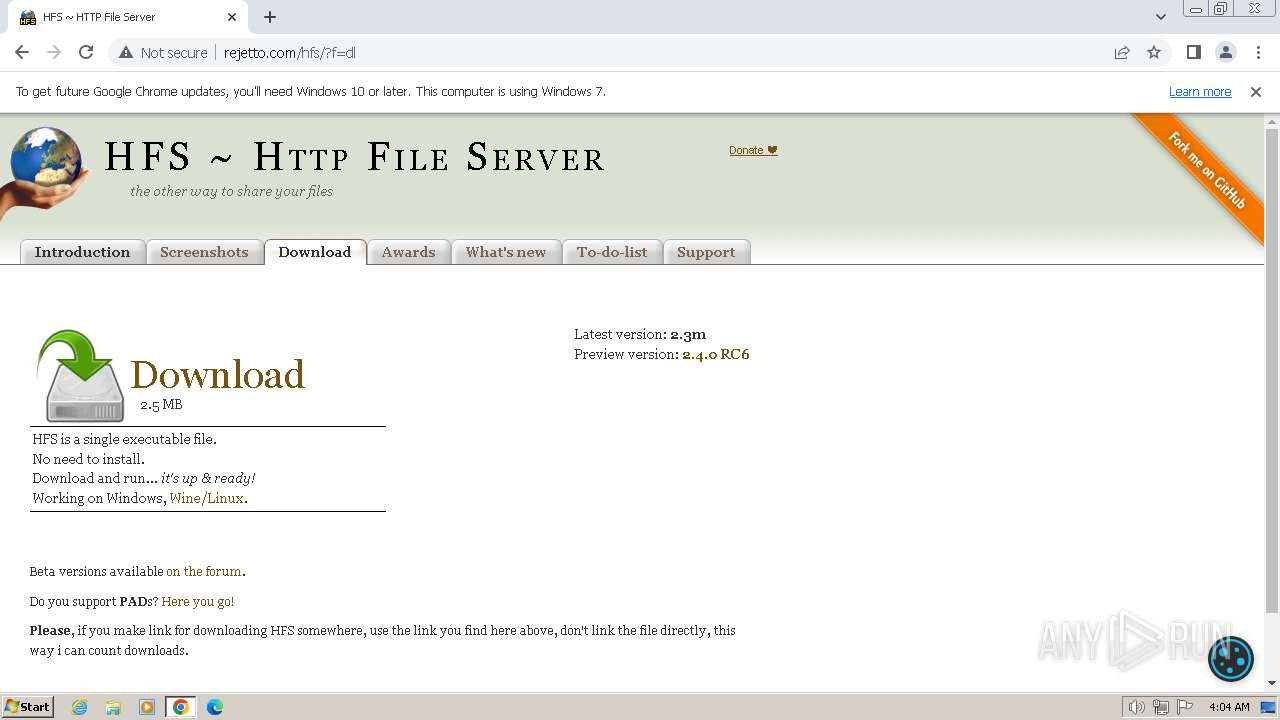Click the 2.5 MB file size text
This screenshot has height=720, width=1280.
(161, 405)
